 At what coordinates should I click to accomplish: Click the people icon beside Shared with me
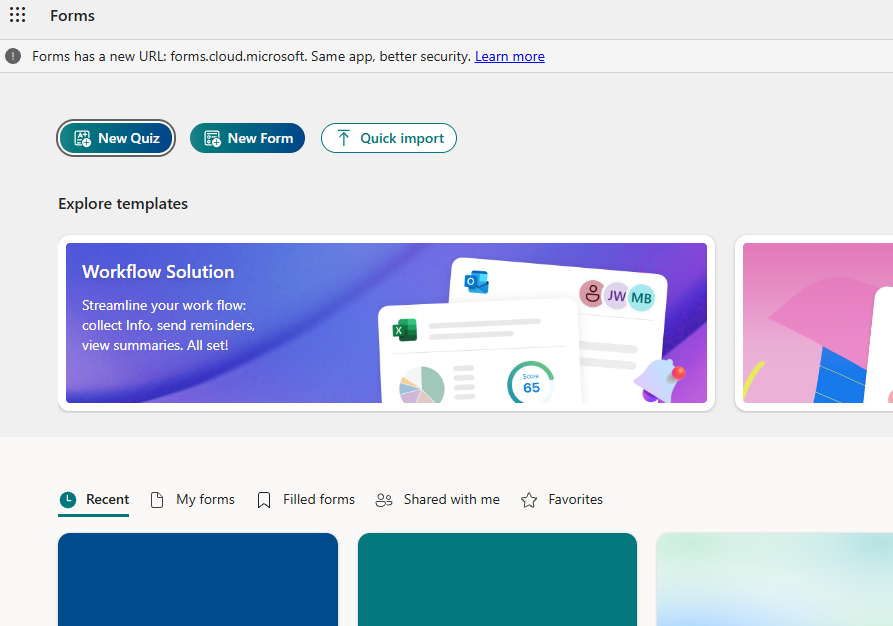click(x=384, y=500)
